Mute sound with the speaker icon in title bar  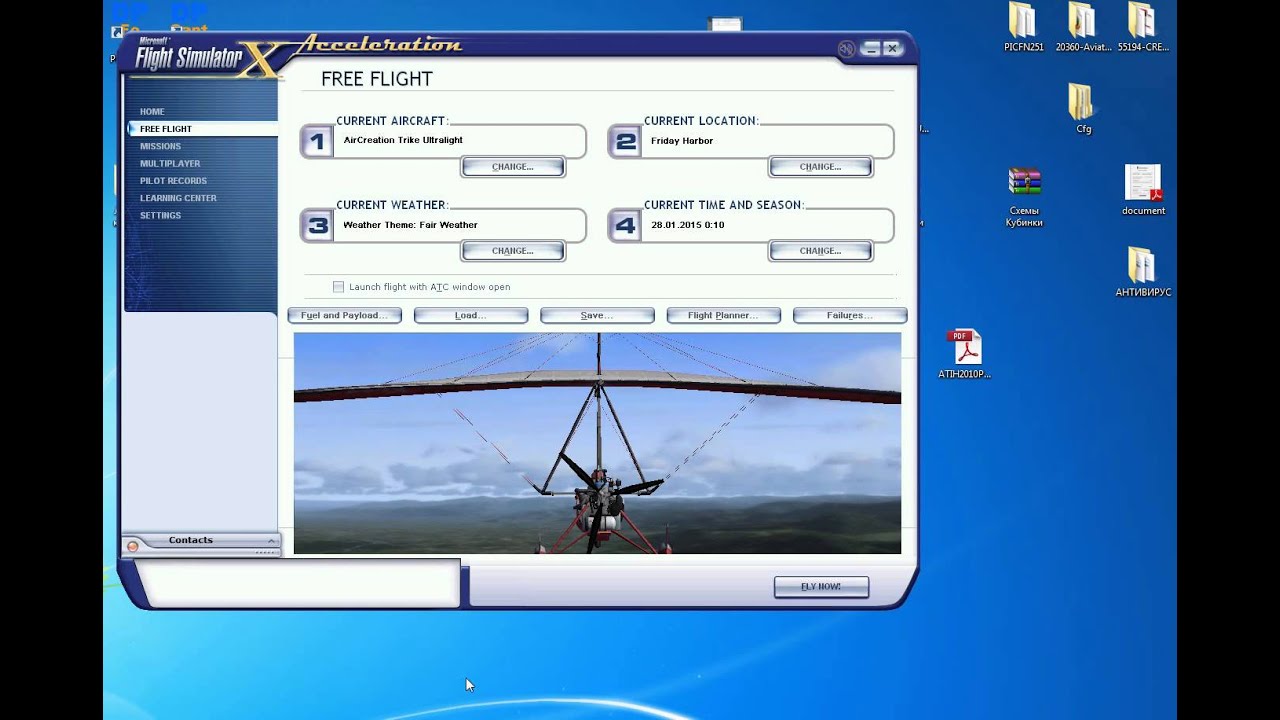coord(846,48)
